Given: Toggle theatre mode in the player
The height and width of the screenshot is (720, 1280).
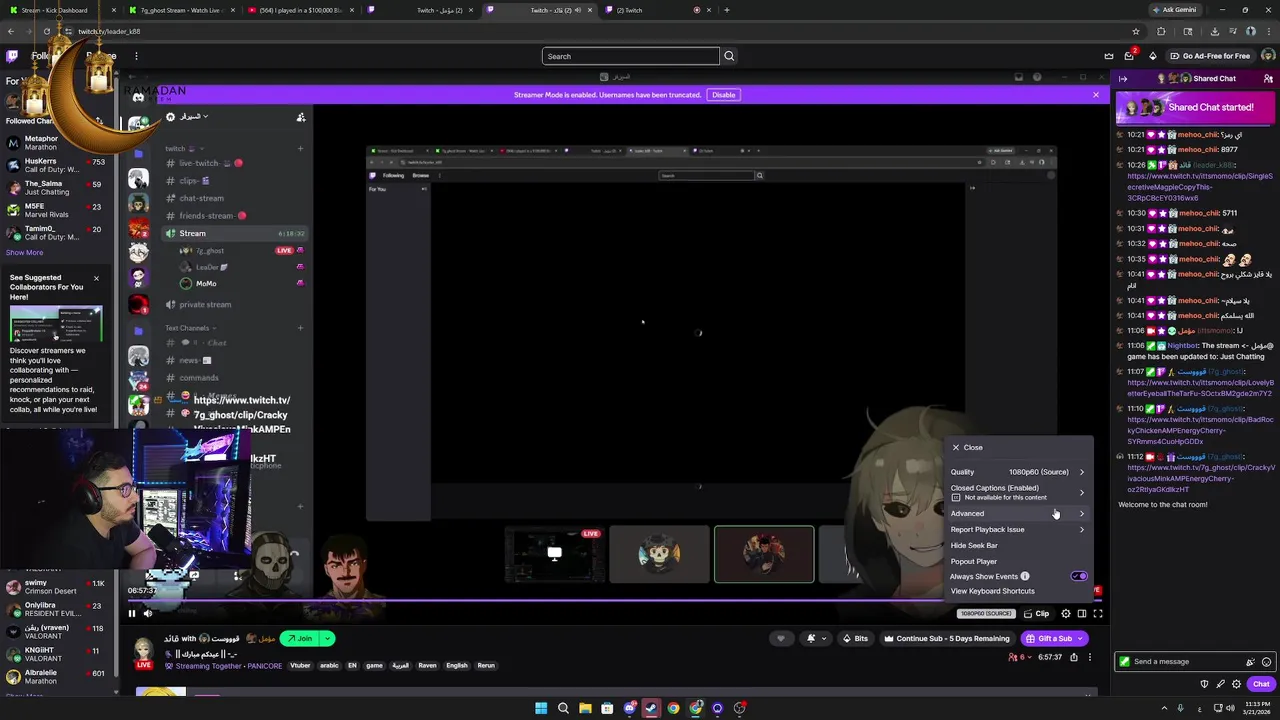Looking at the screenshot, I should coord(1082,614).
